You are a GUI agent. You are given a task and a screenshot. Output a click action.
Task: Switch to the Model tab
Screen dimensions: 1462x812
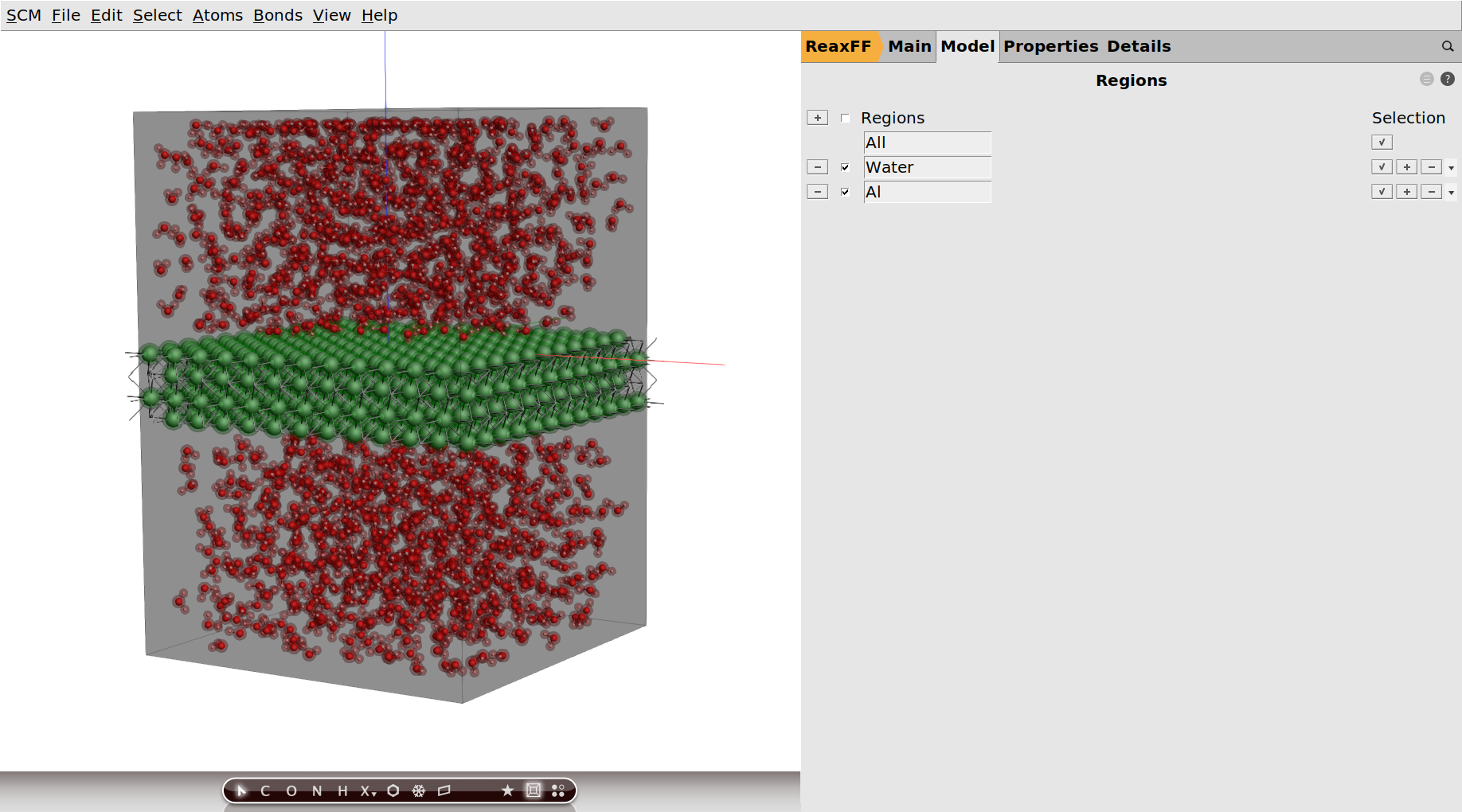click(967, 46)
